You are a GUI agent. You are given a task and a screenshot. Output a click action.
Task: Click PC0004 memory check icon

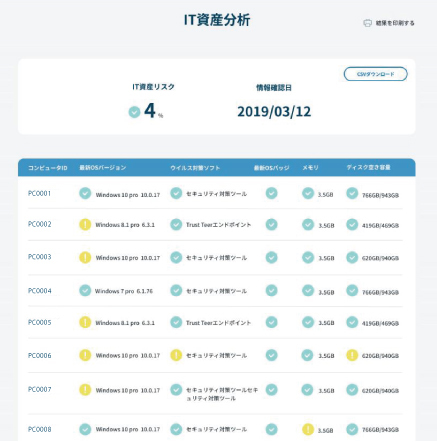308,291
